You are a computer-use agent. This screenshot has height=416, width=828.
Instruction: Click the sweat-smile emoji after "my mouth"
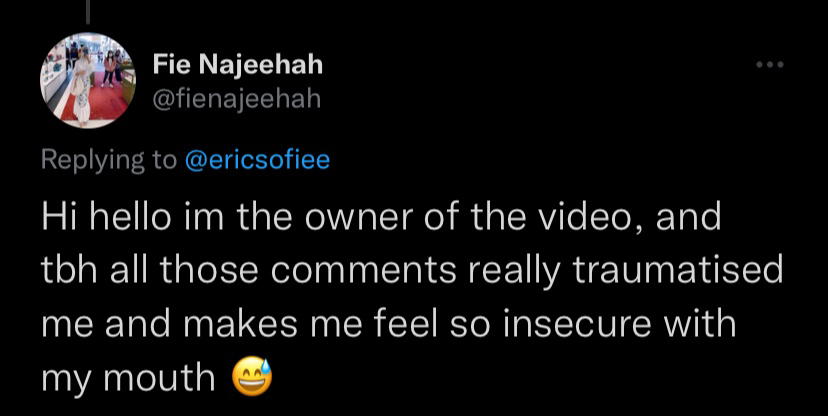[x=252, y=377]
